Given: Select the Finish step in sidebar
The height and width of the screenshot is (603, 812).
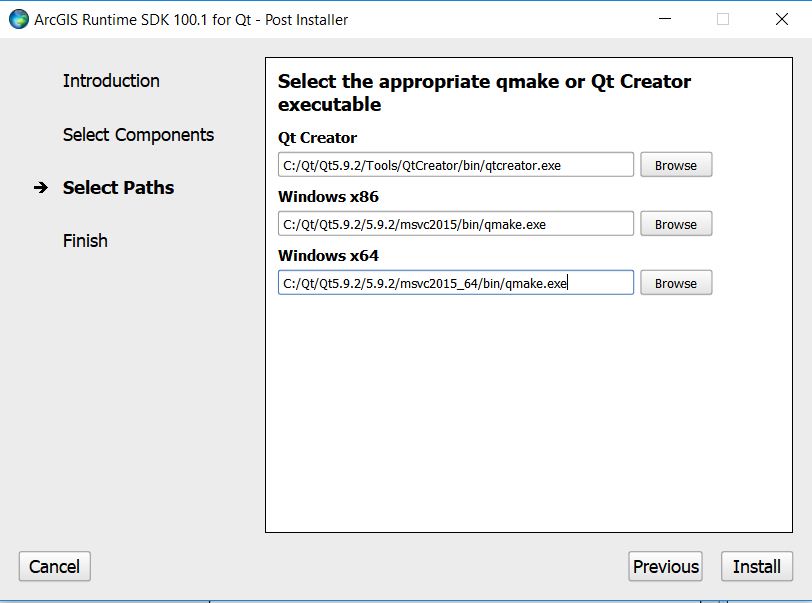Looking at the screenshot, I should click(85, 241).
